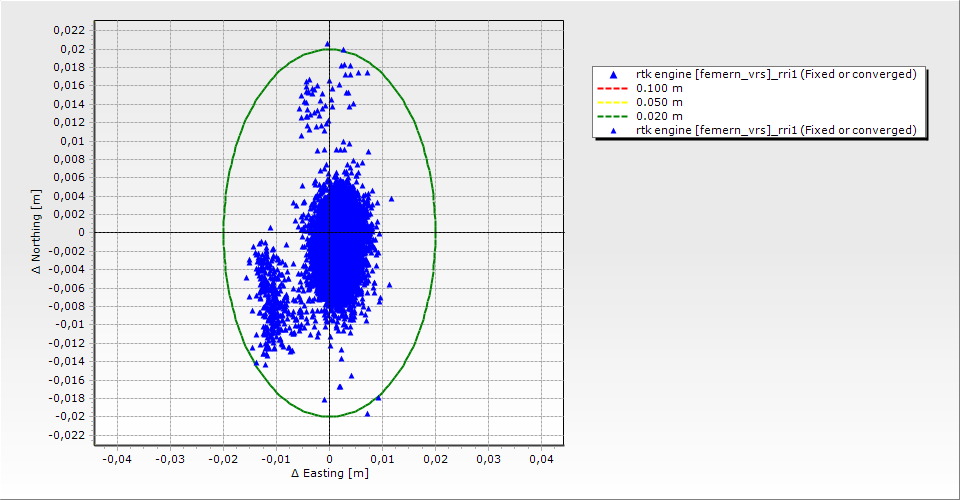960x500 pixels.
Task: Click the 0,03 tick label on Easting axis
Action: pos(488,458)
